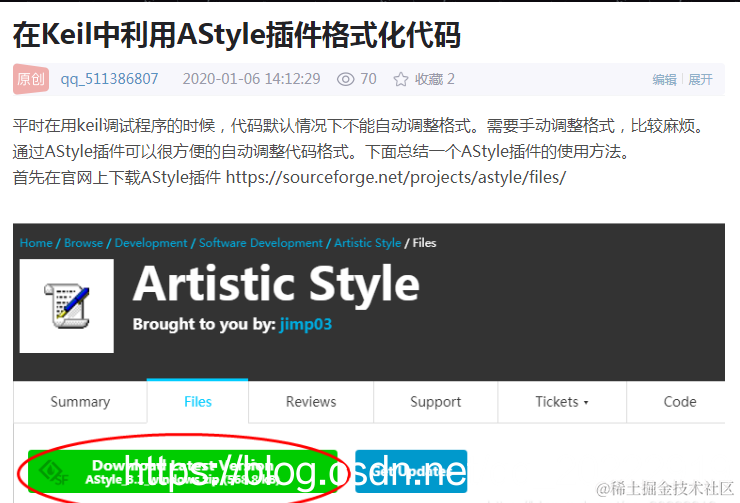Click the 展开 expand link
The height and width of the screenshot is (503, 740).
click(700, 79)
